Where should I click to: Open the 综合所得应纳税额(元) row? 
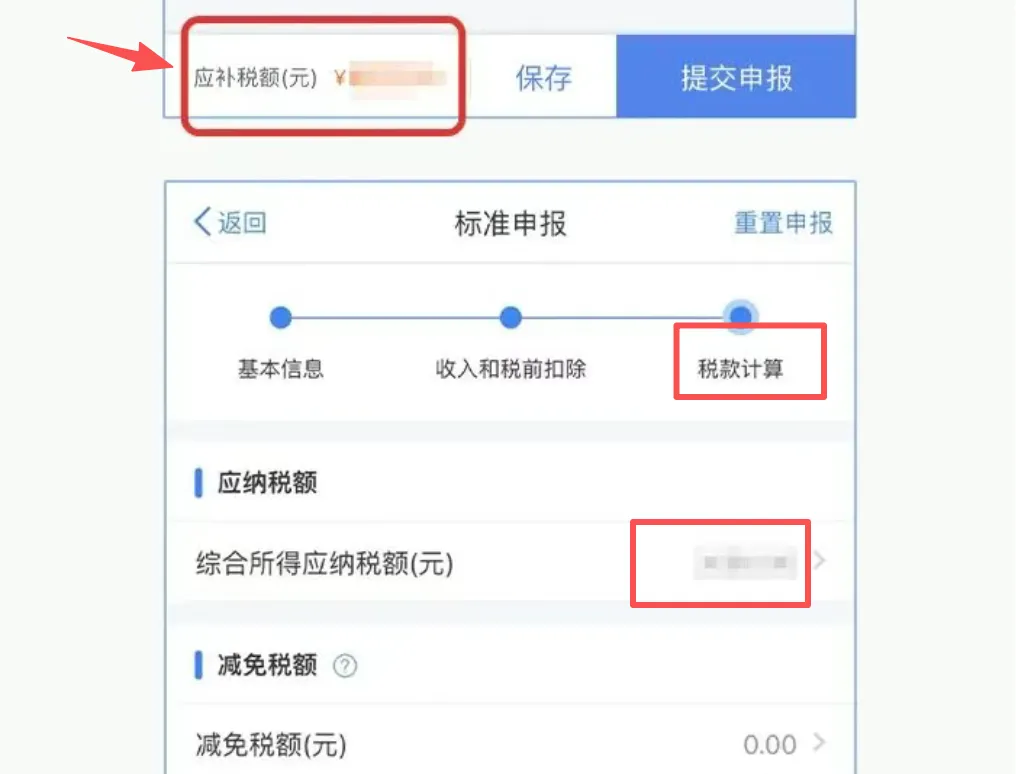click(x=511, y=562)
